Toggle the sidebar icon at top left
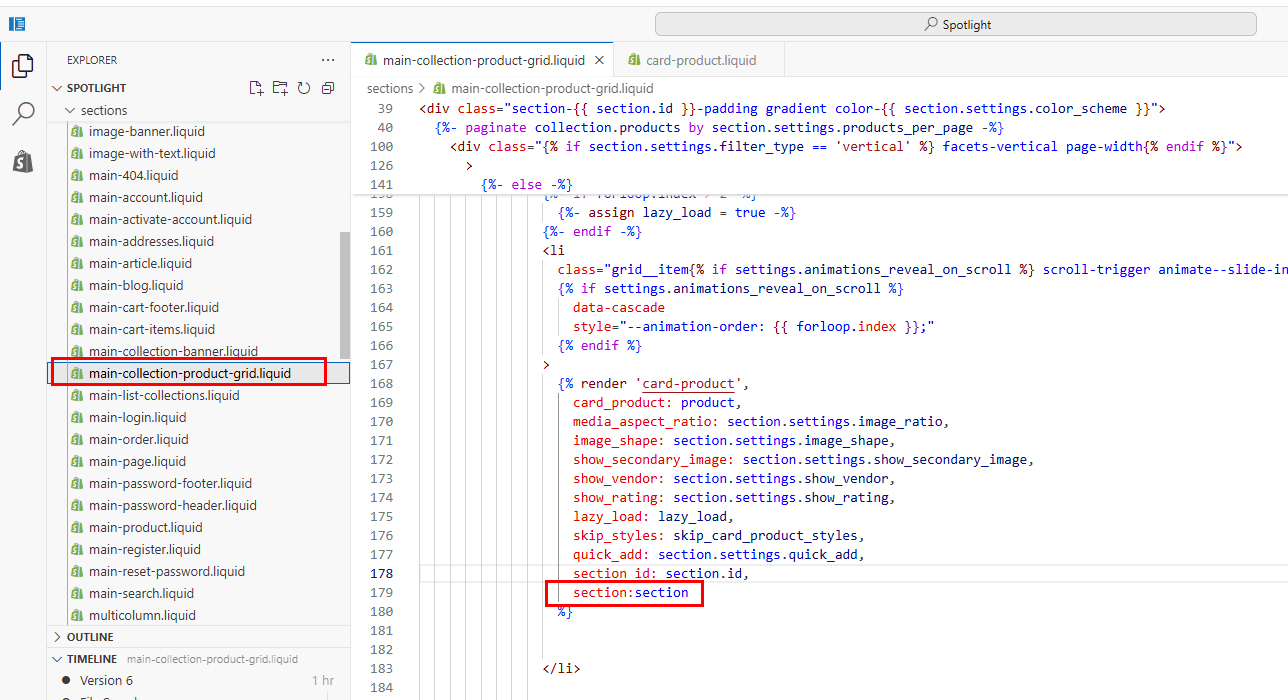 tap(17, 24)
